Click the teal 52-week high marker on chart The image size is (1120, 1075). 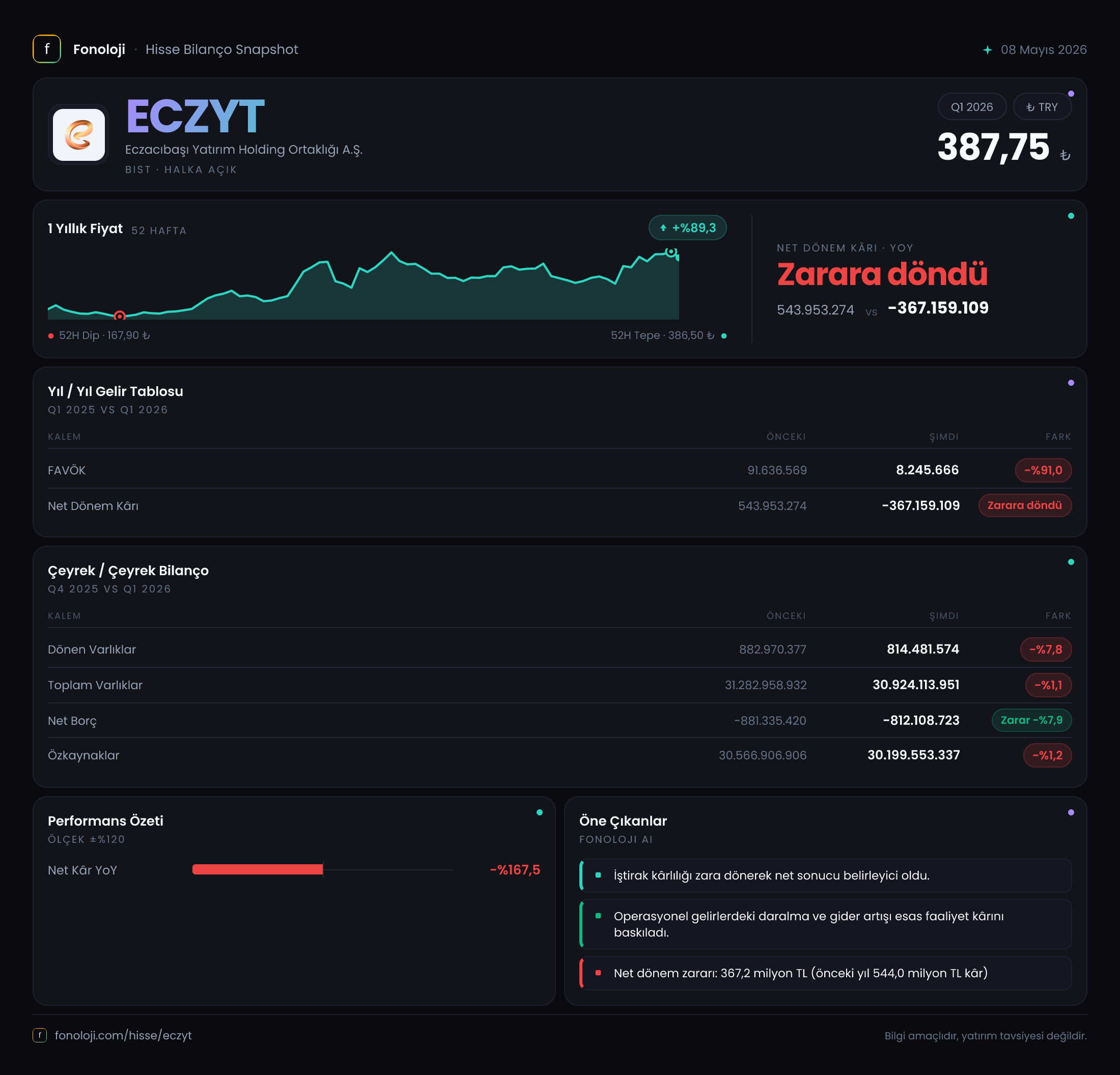(x=671, y=252)
